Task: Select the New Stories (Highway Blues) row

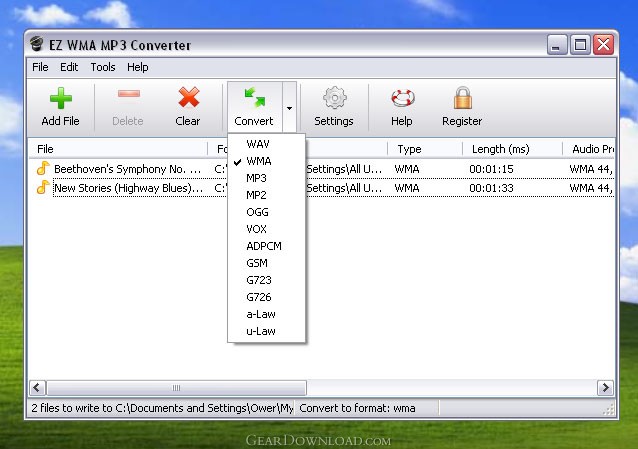Action: [321, 188]
